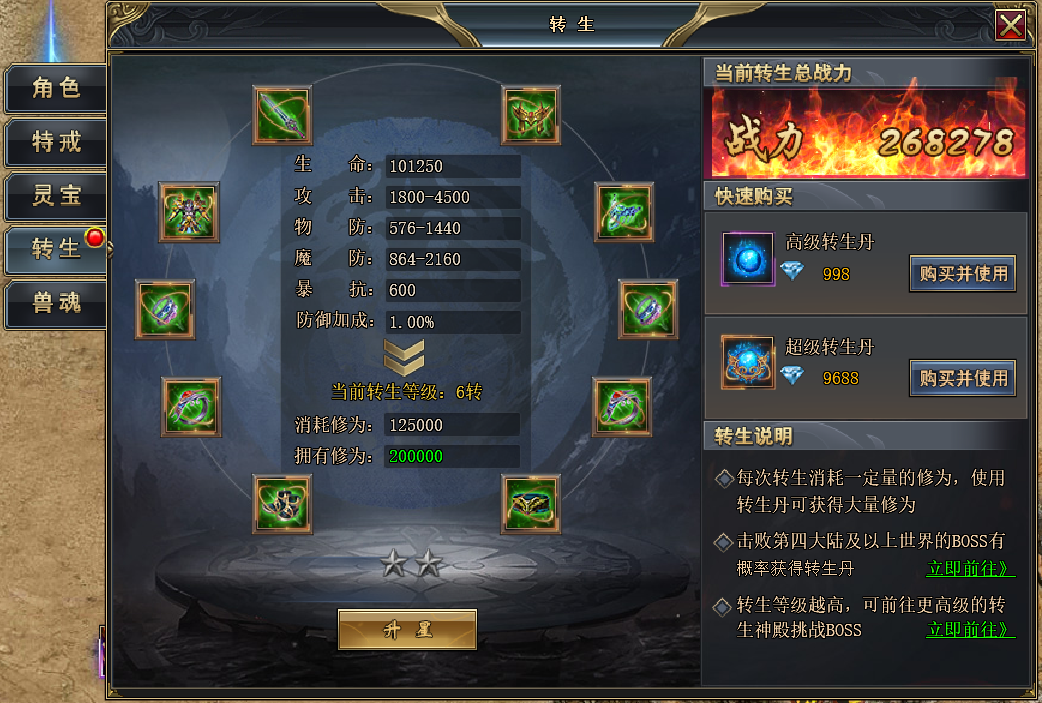Image resolution: width=1042 pixels, height=703 pixels.
Task: Buy and use 超级转生丹 for 9688
Action: tap(962, 378)
